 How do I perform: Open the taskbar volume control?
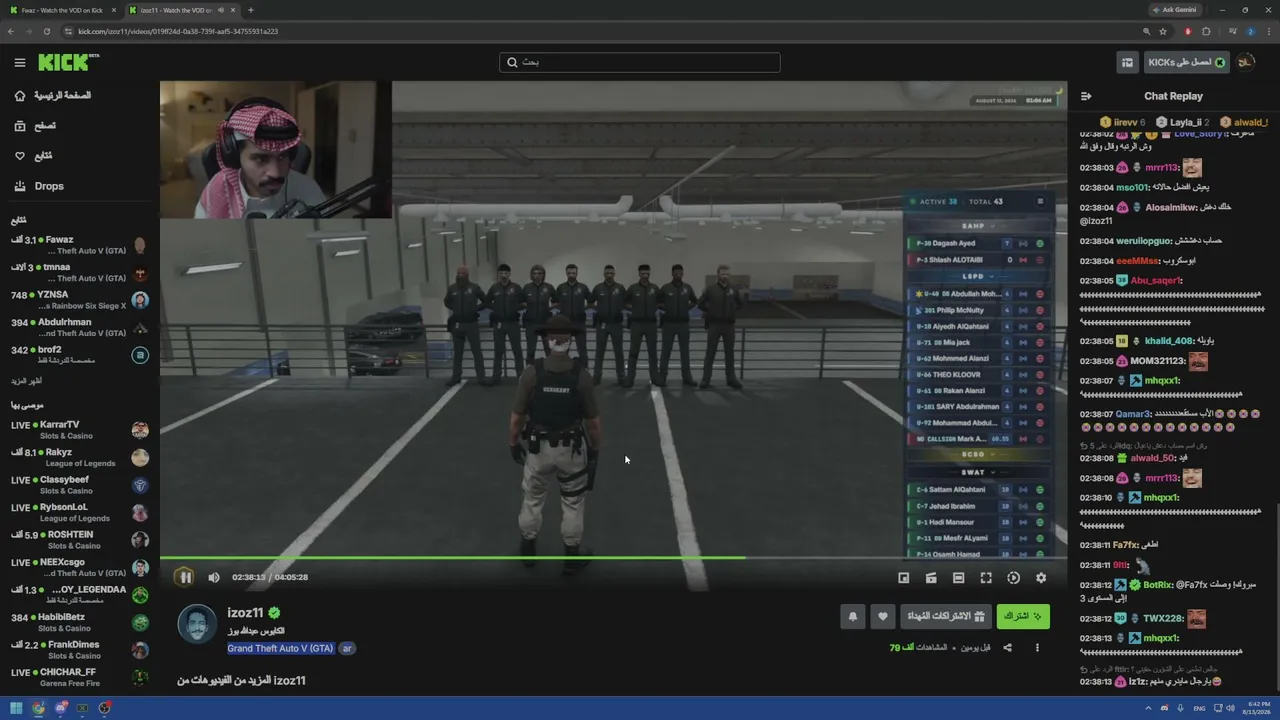(x=1230, y=708)
